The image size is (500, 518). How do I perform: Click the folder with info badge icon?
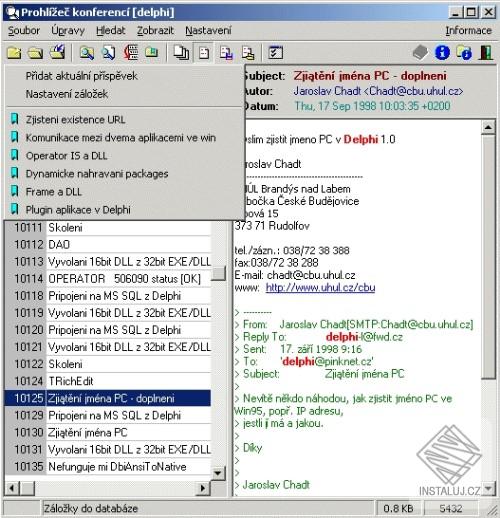point(464,53)
